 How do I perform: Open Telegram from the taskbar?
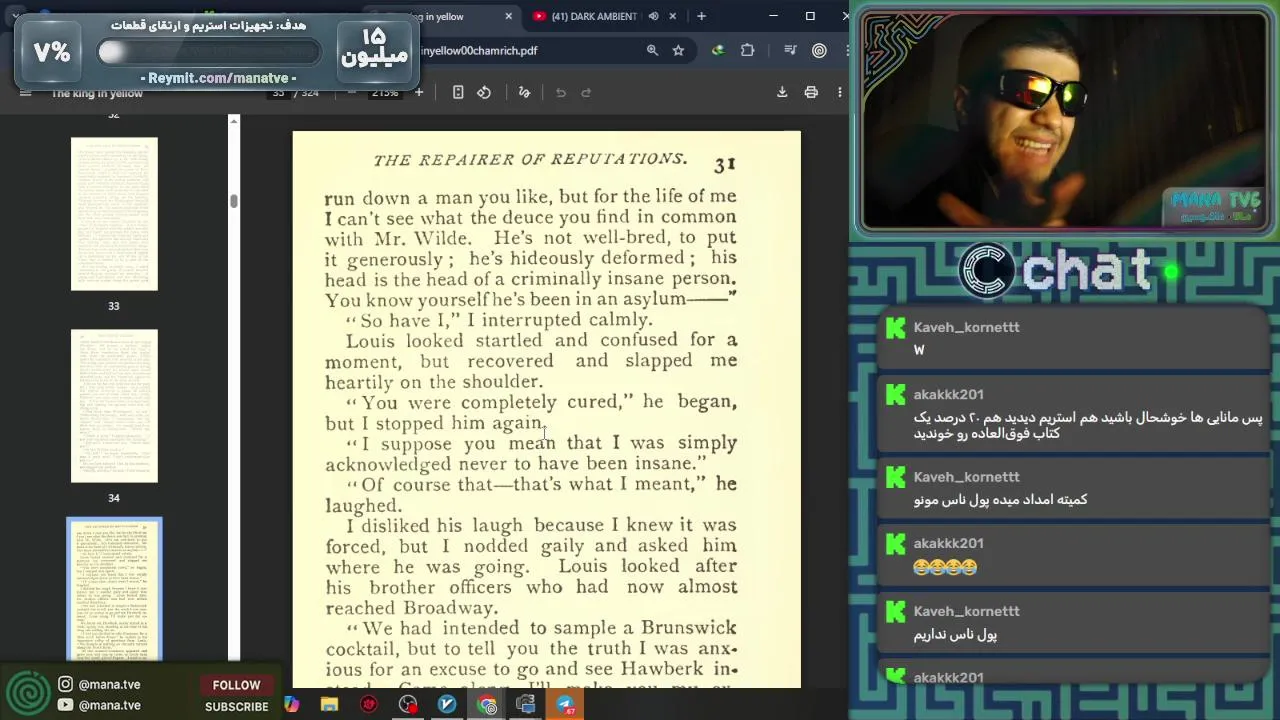coord(565,704)
